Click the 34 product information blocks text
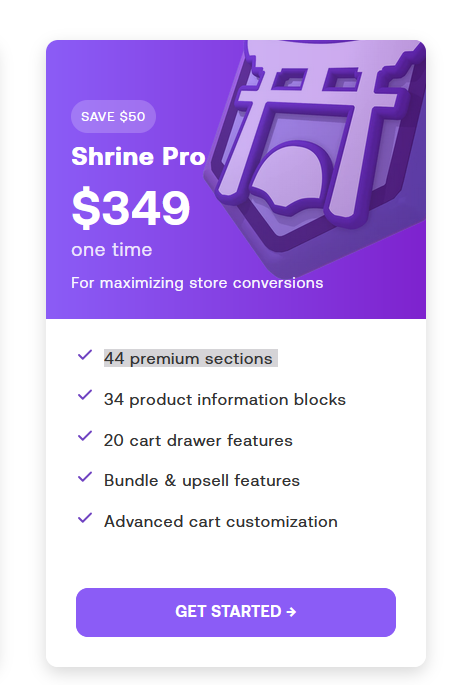The height and width of the screenshot is (685, 466). (224, 400)
